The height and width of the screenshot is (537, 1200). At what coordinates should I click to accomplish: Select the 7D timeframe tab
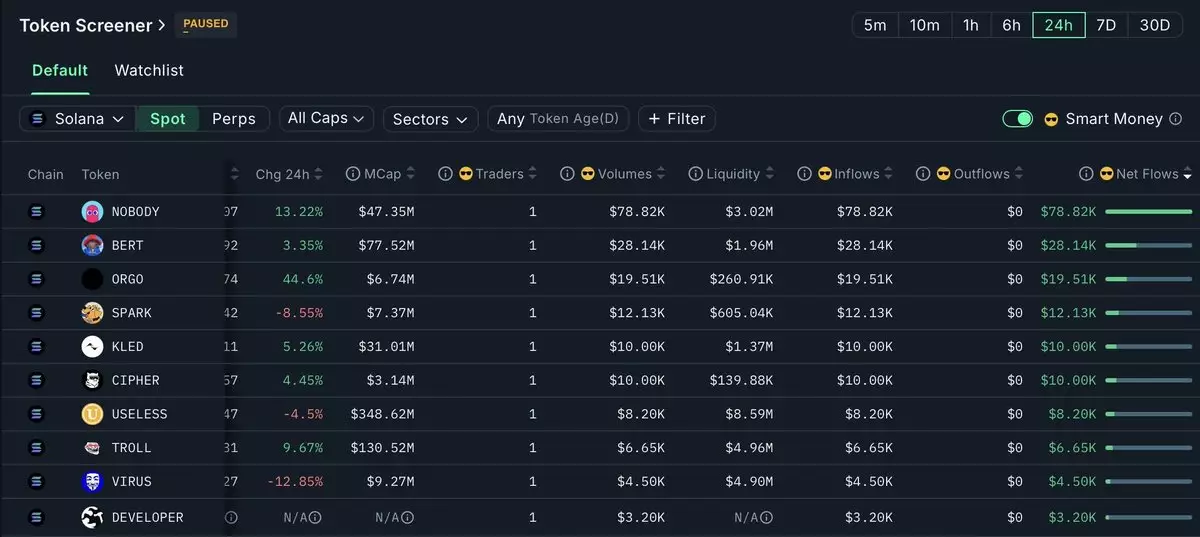click(x=1106, y=25)
